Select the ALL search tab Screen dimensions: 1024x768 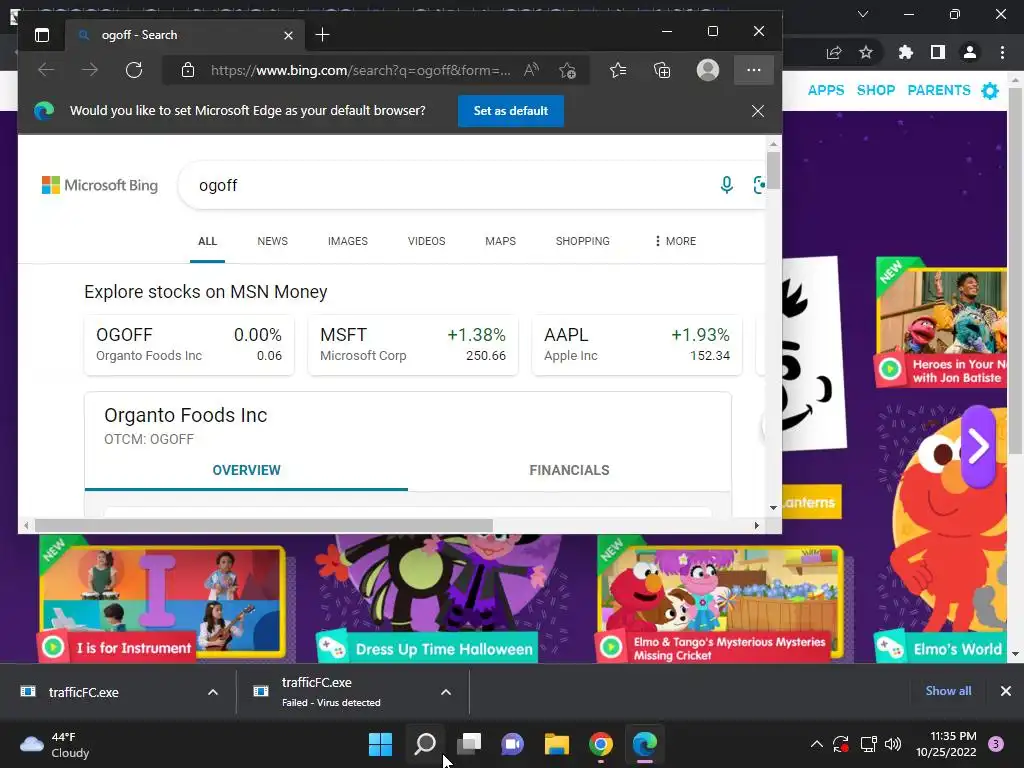pos(208,241)
